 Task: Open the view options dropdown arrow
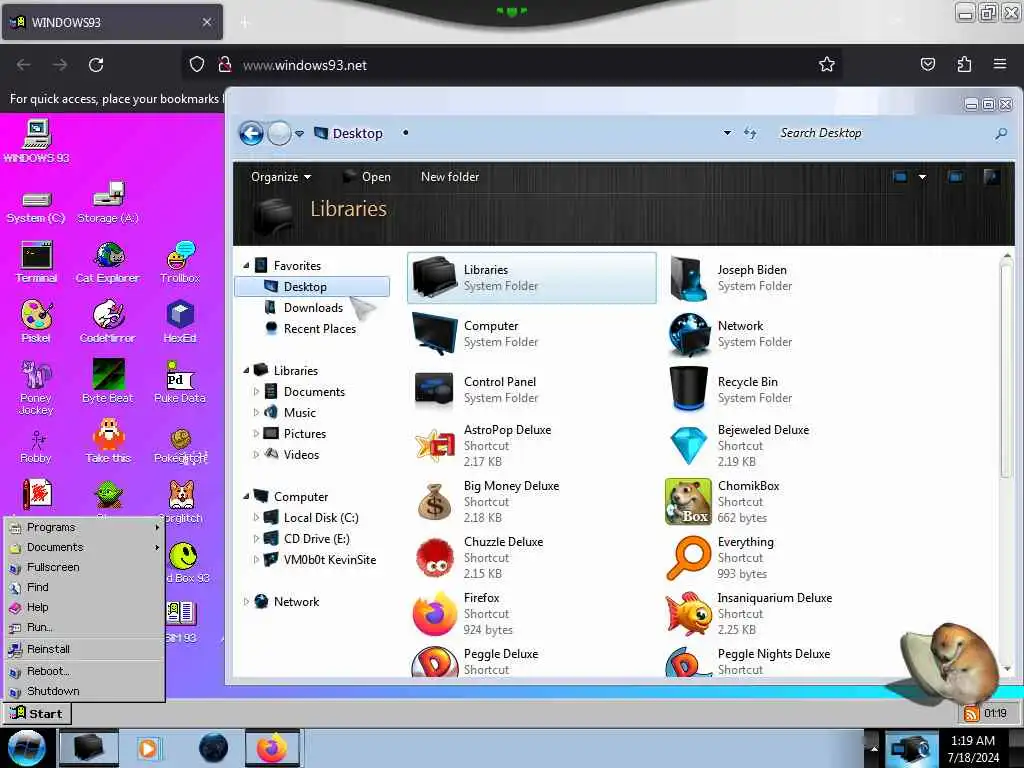click(922, 177)
